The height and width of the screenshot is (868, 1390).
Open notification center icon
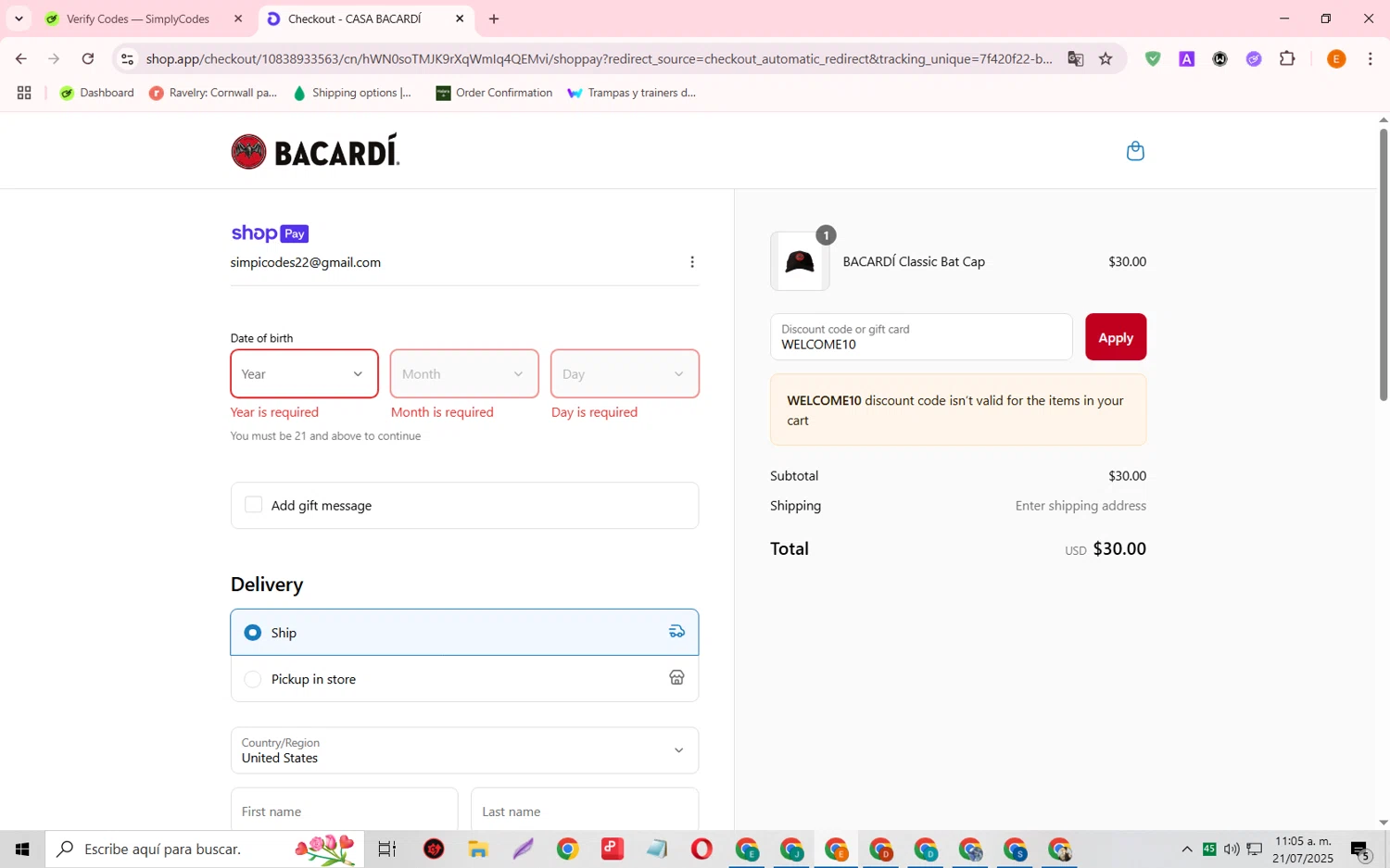click(1360, 849)
